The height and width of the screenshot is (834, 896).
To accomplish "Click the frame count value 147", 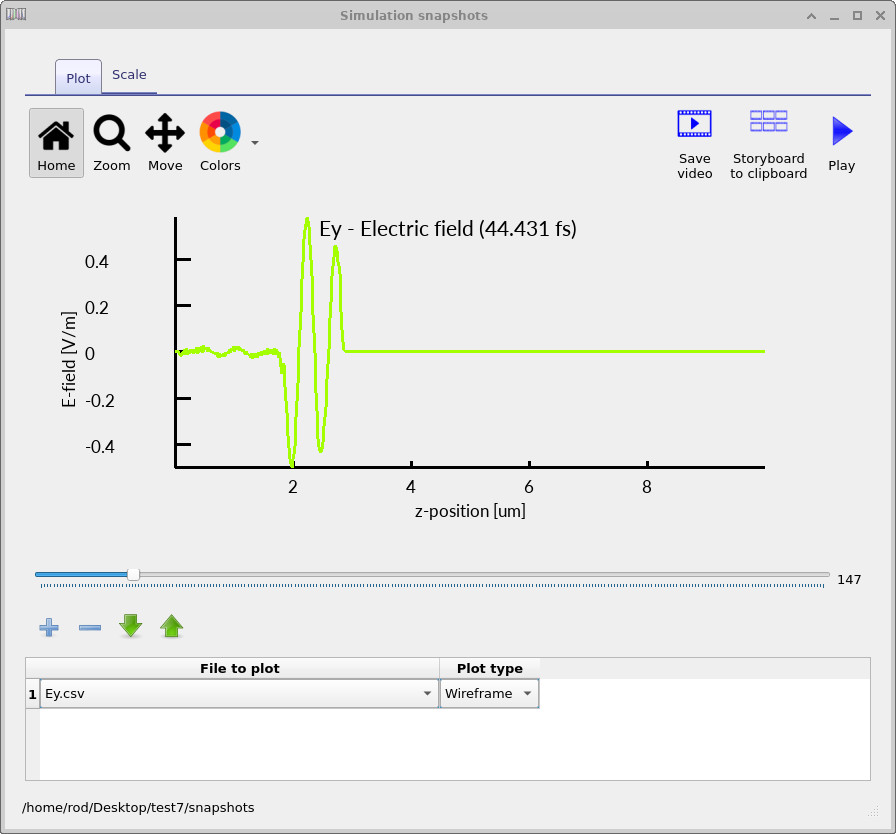I will [x=849, y=580].
